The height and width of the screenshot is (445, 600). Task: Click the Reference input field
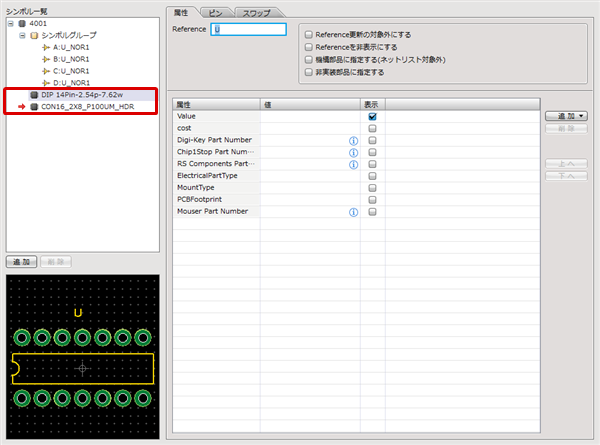(x=248, y=29)
